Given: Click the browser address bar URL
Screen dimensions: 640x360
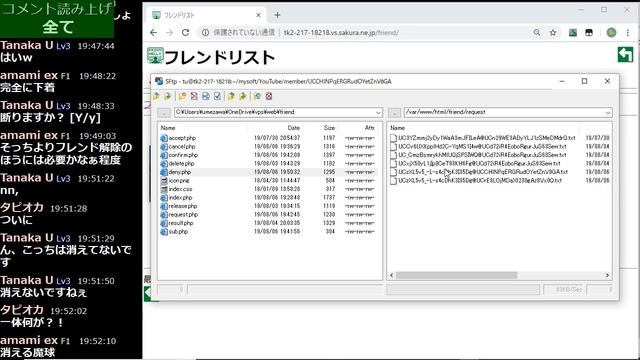Looking at the screenshot, I should (341, 33).
